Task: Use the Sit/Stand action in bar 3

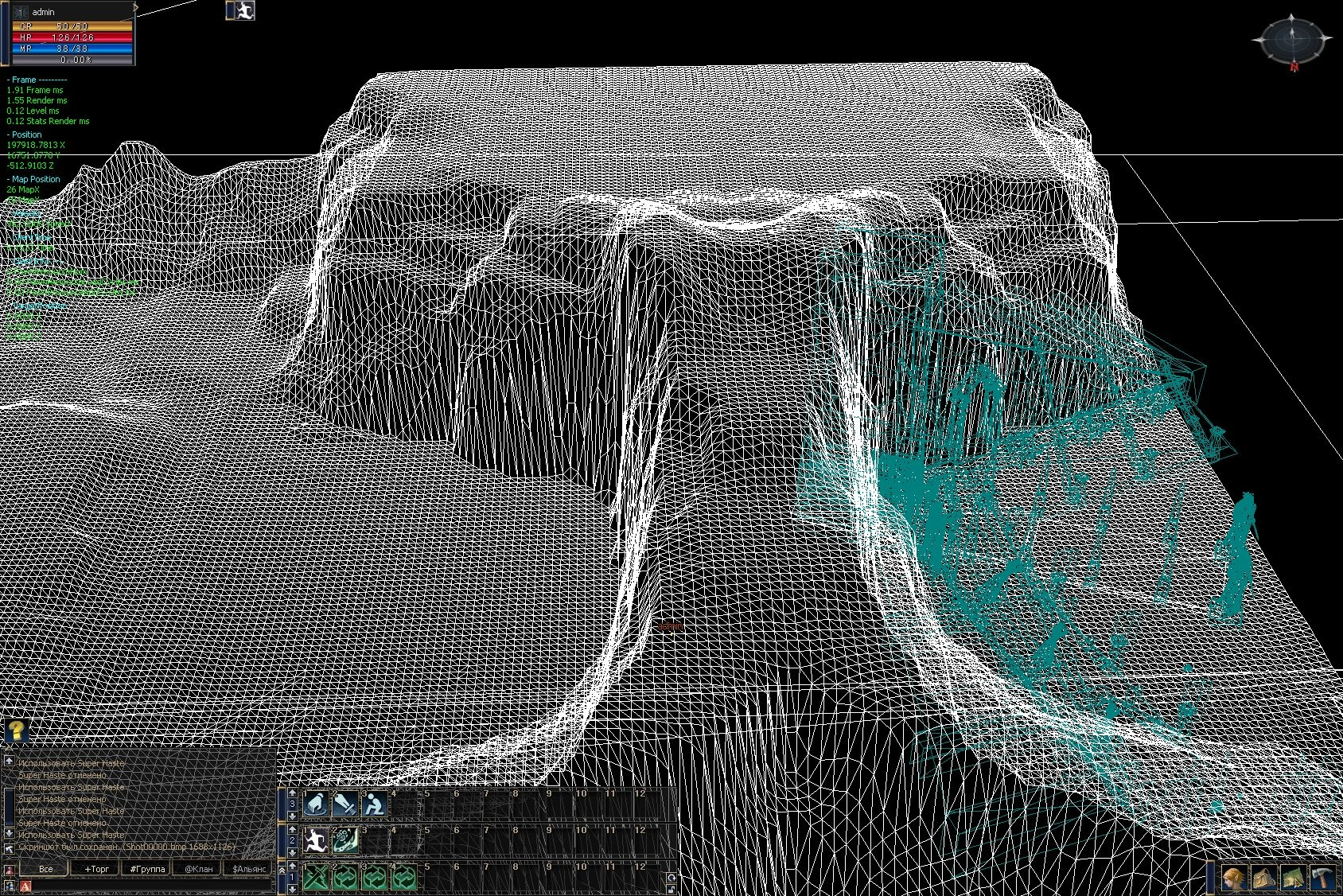Action: click(x=375, y=804)
